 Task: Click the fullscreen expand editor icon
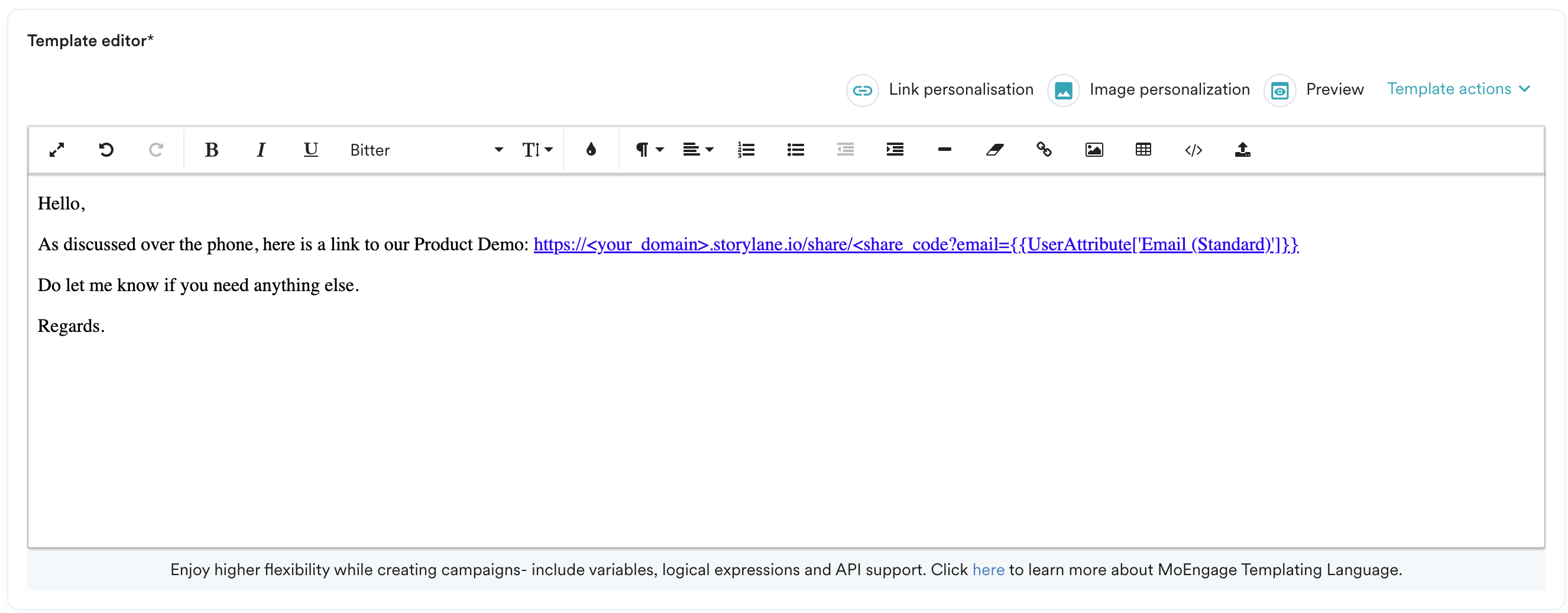coord(57,150)
